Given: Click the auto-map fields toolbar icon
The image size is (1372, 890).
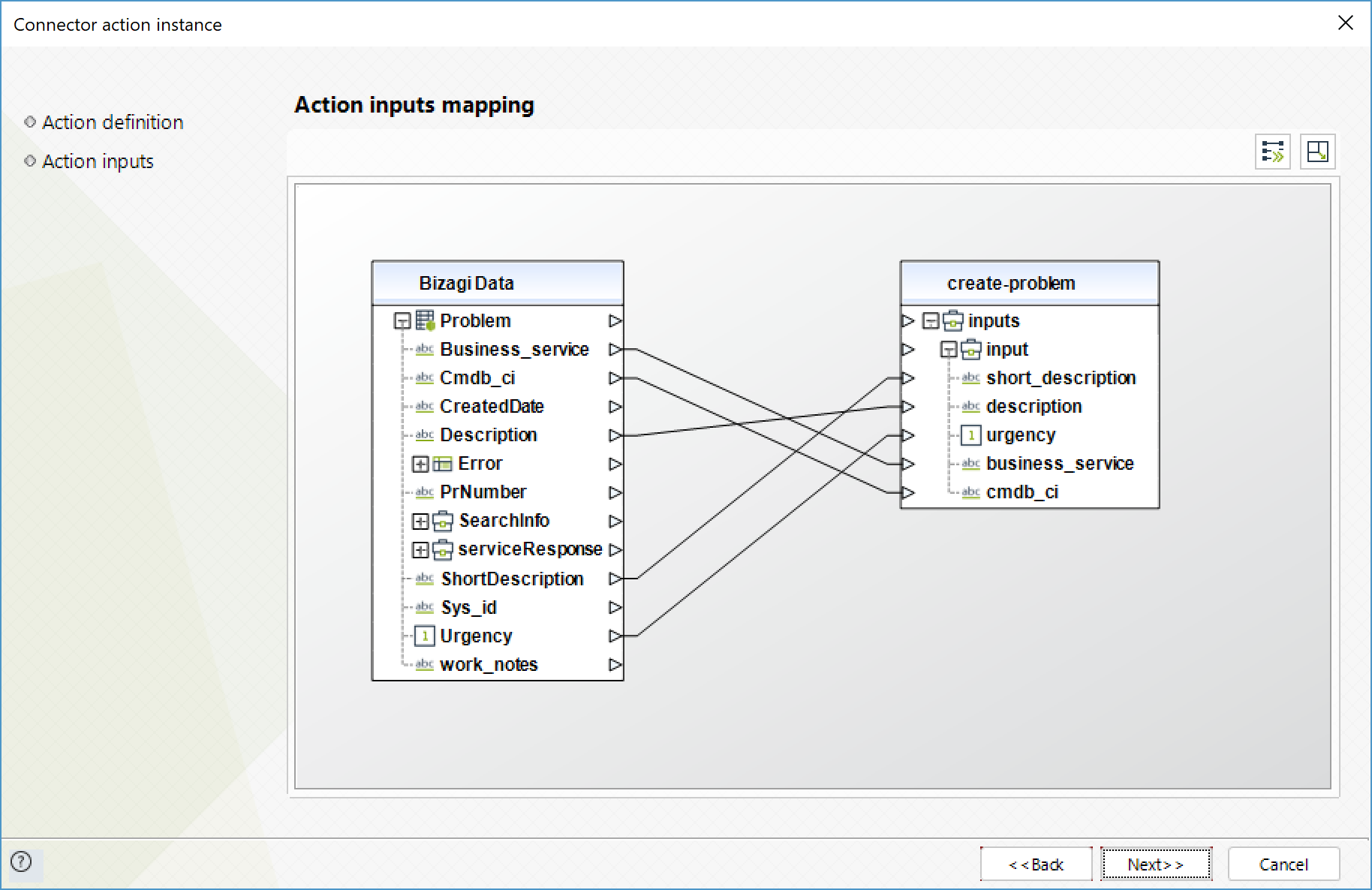Looking at the screenshot, I should pyautogui.click(x=1273, y=152).
